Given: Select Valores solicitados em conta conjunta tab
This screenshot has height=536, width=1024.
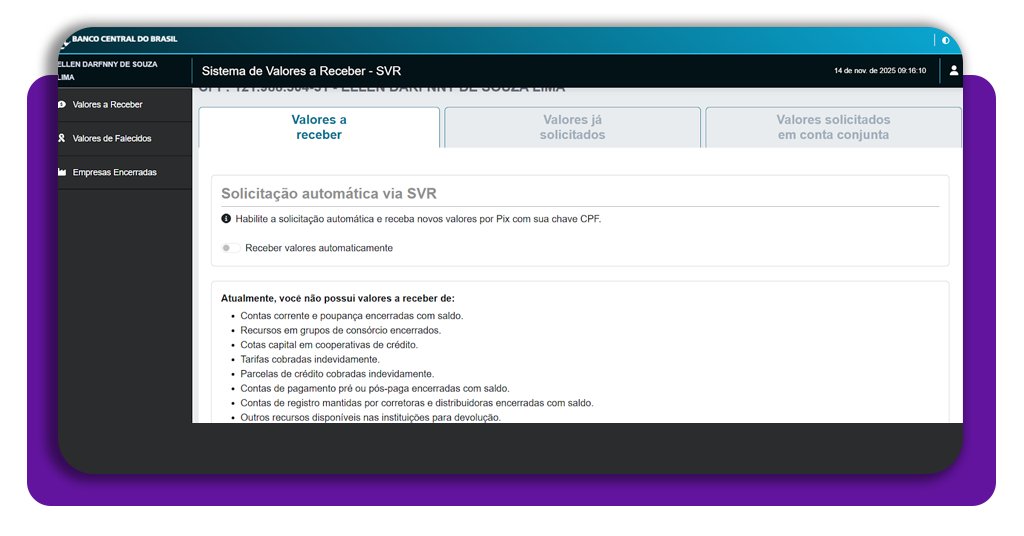Looking at the screenshot, I should click(833, 127).
